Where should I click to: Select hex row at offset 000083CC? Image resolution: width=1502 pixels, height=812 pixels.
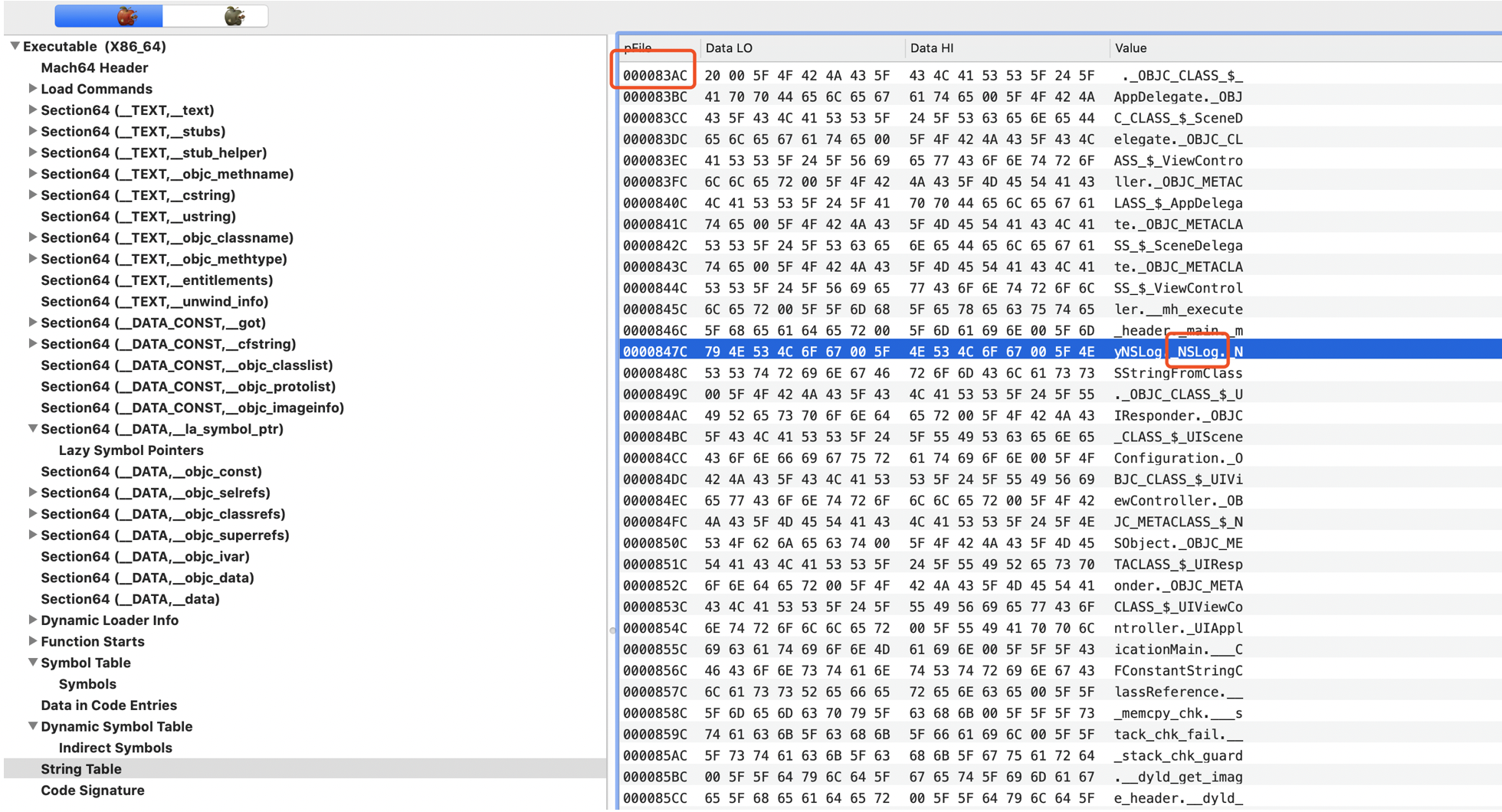coord(1061,118)
